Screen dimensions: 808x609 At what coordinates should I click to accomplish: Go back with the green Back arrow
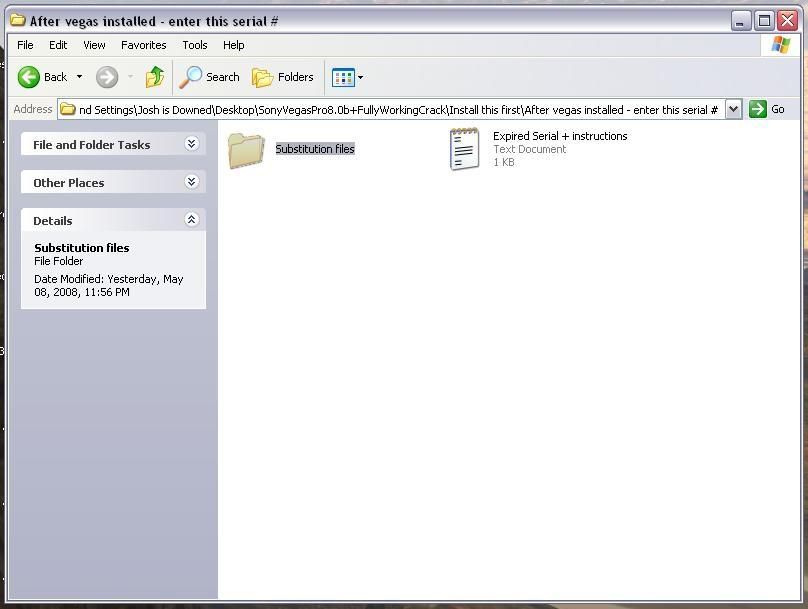pyautogui.click(x=28, y=77)
